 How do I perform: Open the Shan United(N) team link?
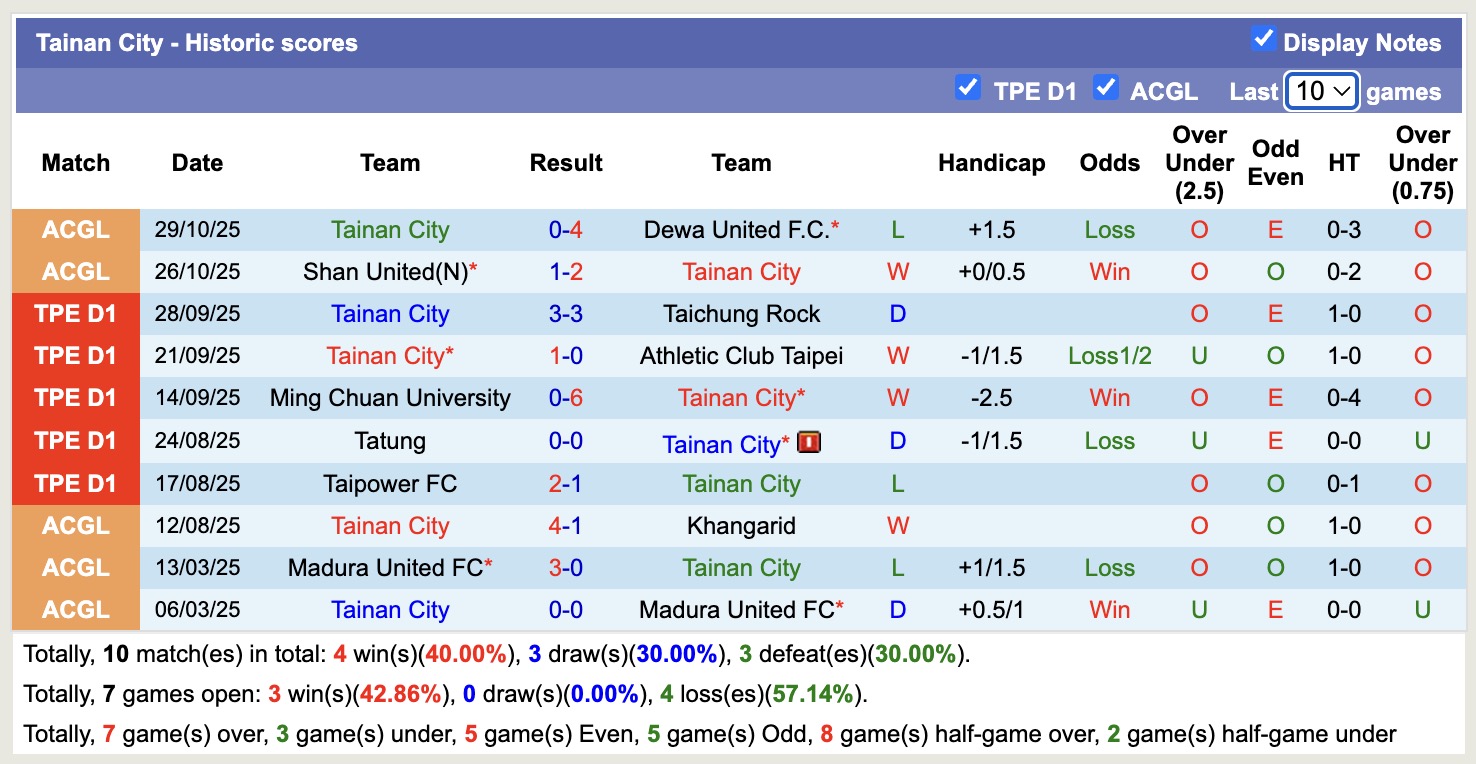click(x=386, y=272)
